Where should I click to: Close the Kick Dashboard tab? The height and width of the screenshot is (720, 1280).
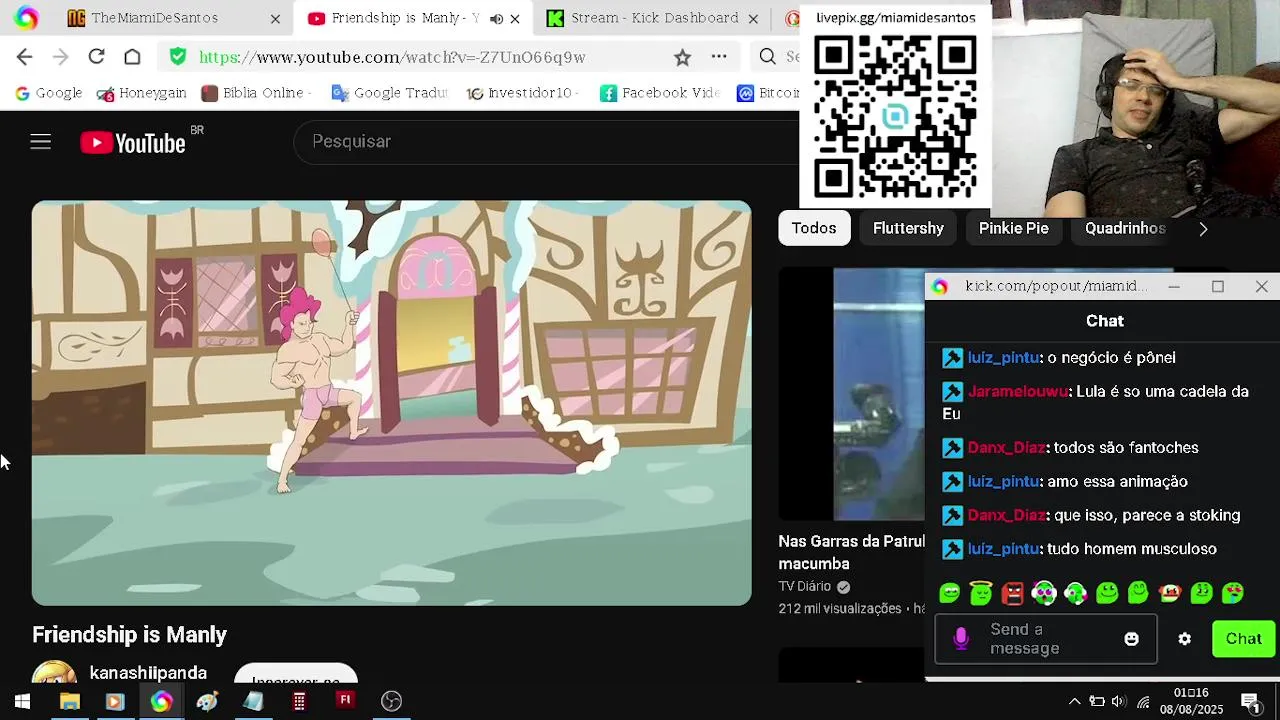[x=753, y=18]
